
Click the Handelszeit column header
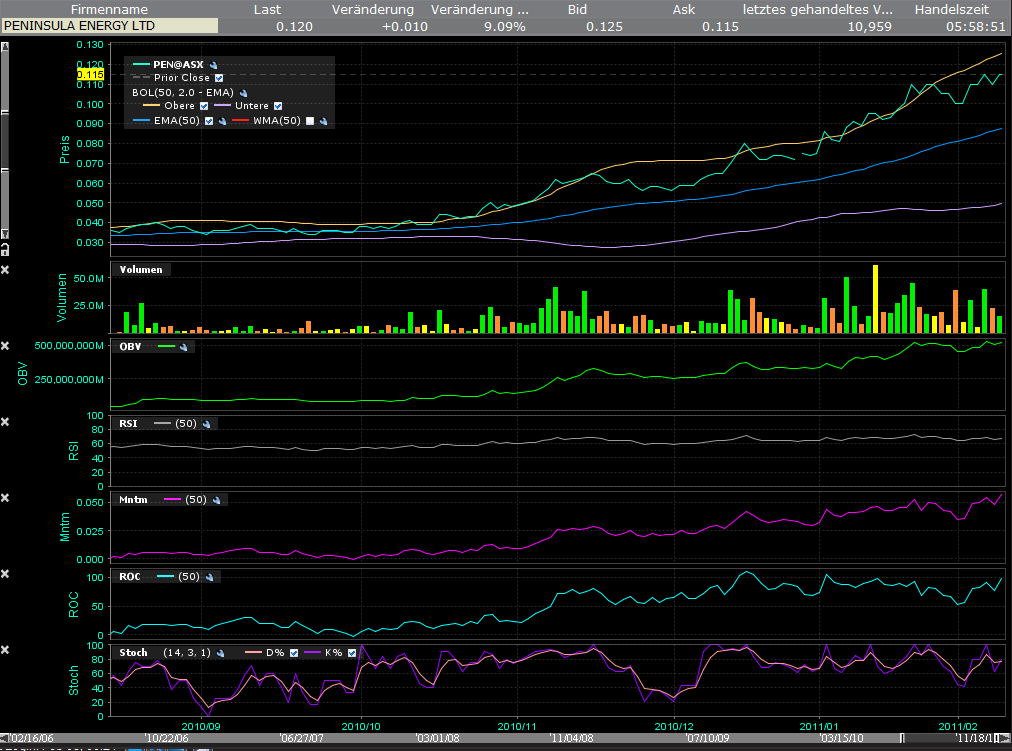point(950,9)
